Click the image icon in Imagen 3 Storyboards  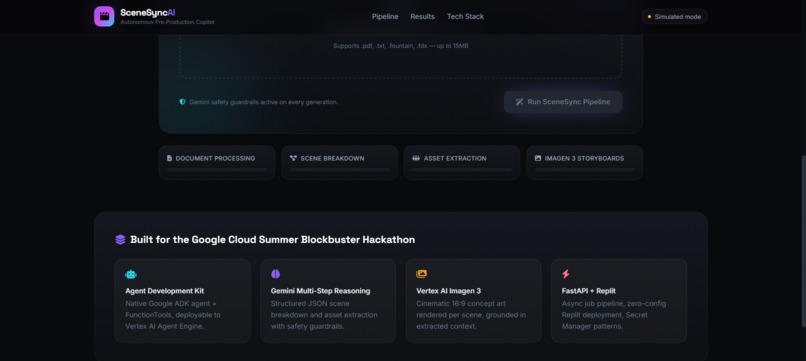click(x=538, y=158)
